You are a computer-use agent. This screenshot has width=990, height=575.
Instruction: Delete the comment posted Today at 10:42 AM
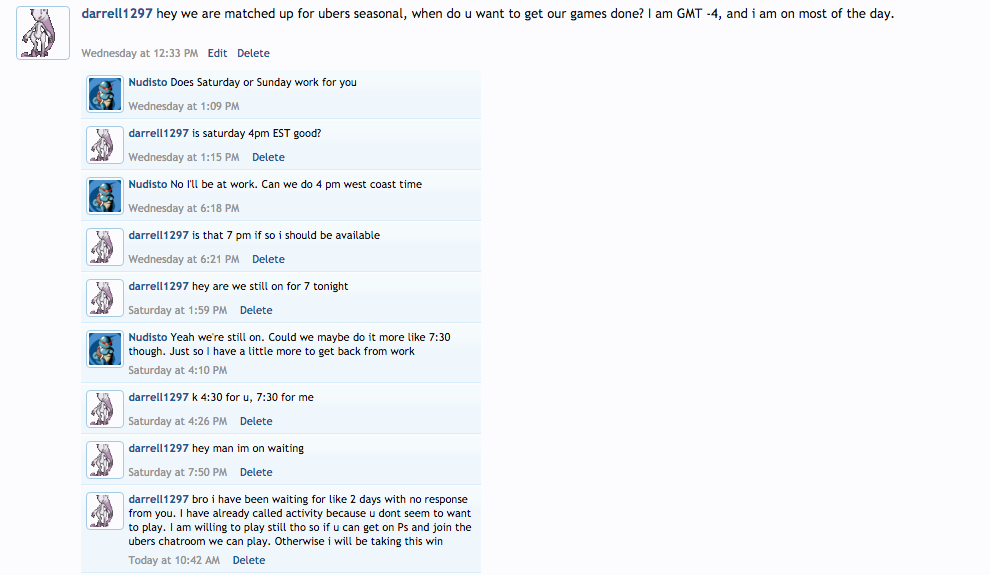click(249, 560)
